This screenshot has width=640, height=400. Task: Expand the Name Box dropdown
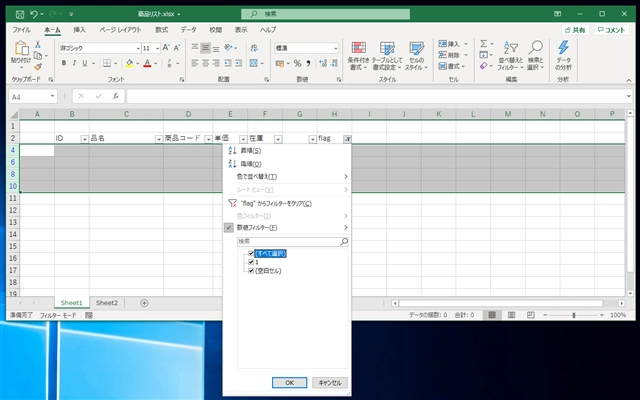(52, 96)
